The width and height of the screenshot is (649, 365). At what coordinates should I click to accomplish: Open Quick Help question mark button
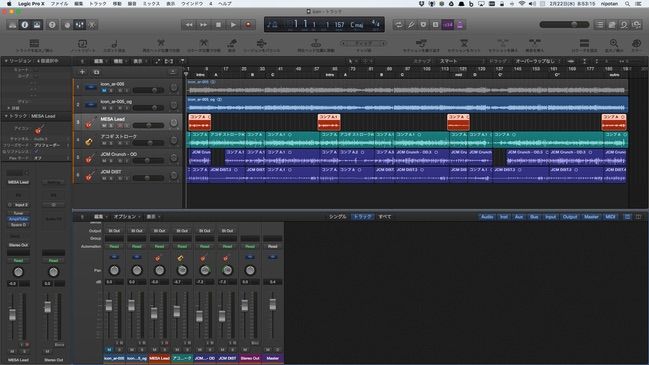[x=52, y=25]
